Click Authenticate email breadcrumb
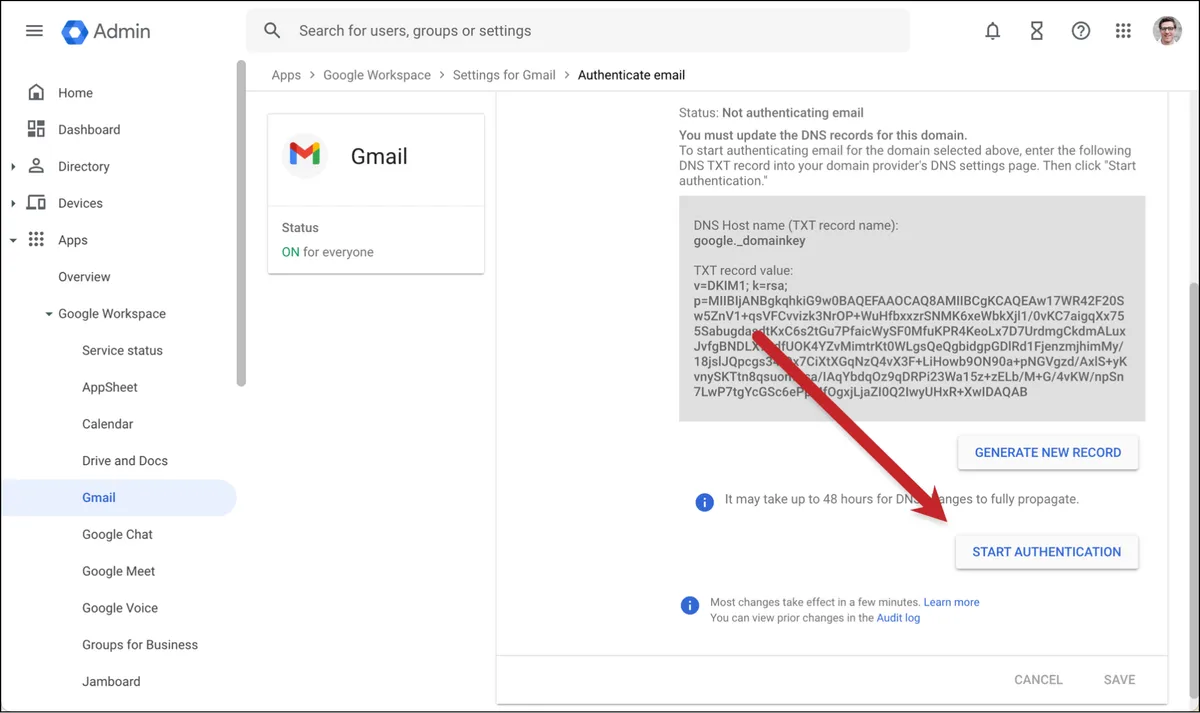Image resolution: width=1200 pixels, height=713 pixels. [631, 75]
